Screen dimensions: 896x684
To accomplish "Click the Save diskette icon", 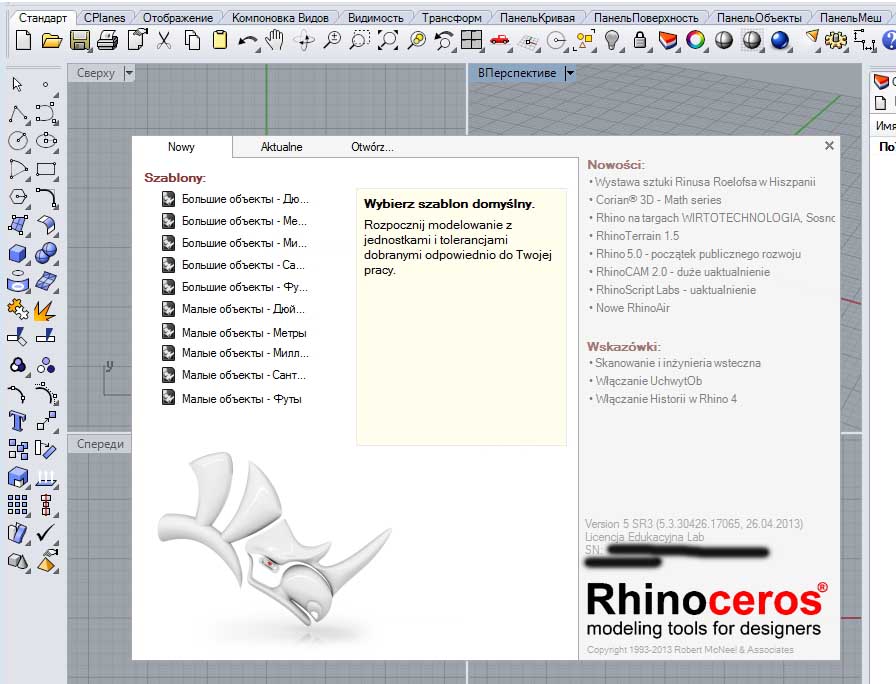I will click(80, 40).
